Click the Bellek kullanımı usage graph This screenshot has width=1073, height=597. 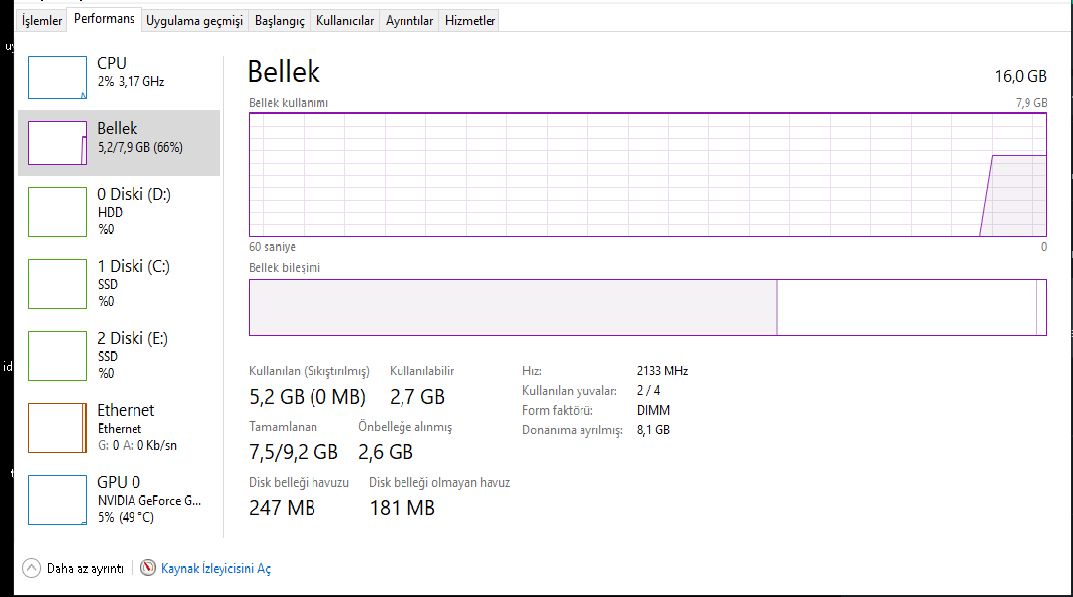(x=647, y=175)
